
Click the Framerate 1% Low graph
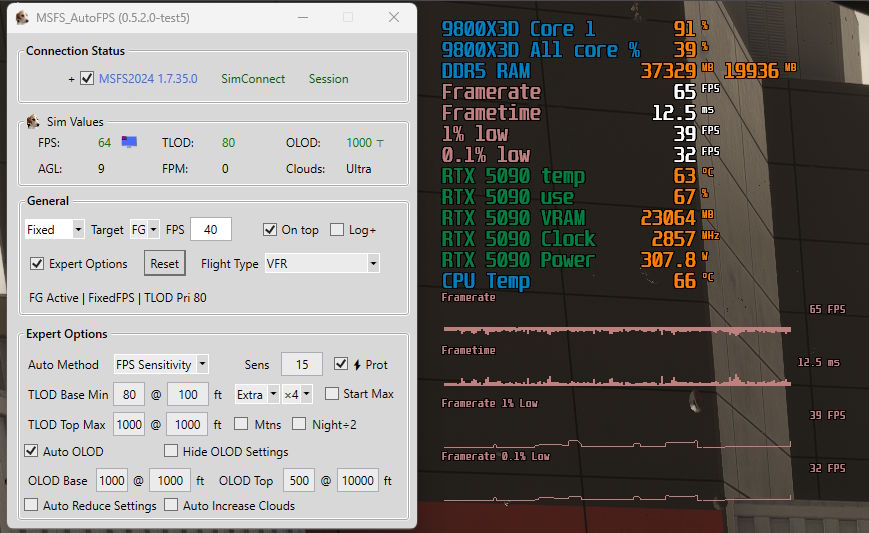coord(617,444)
